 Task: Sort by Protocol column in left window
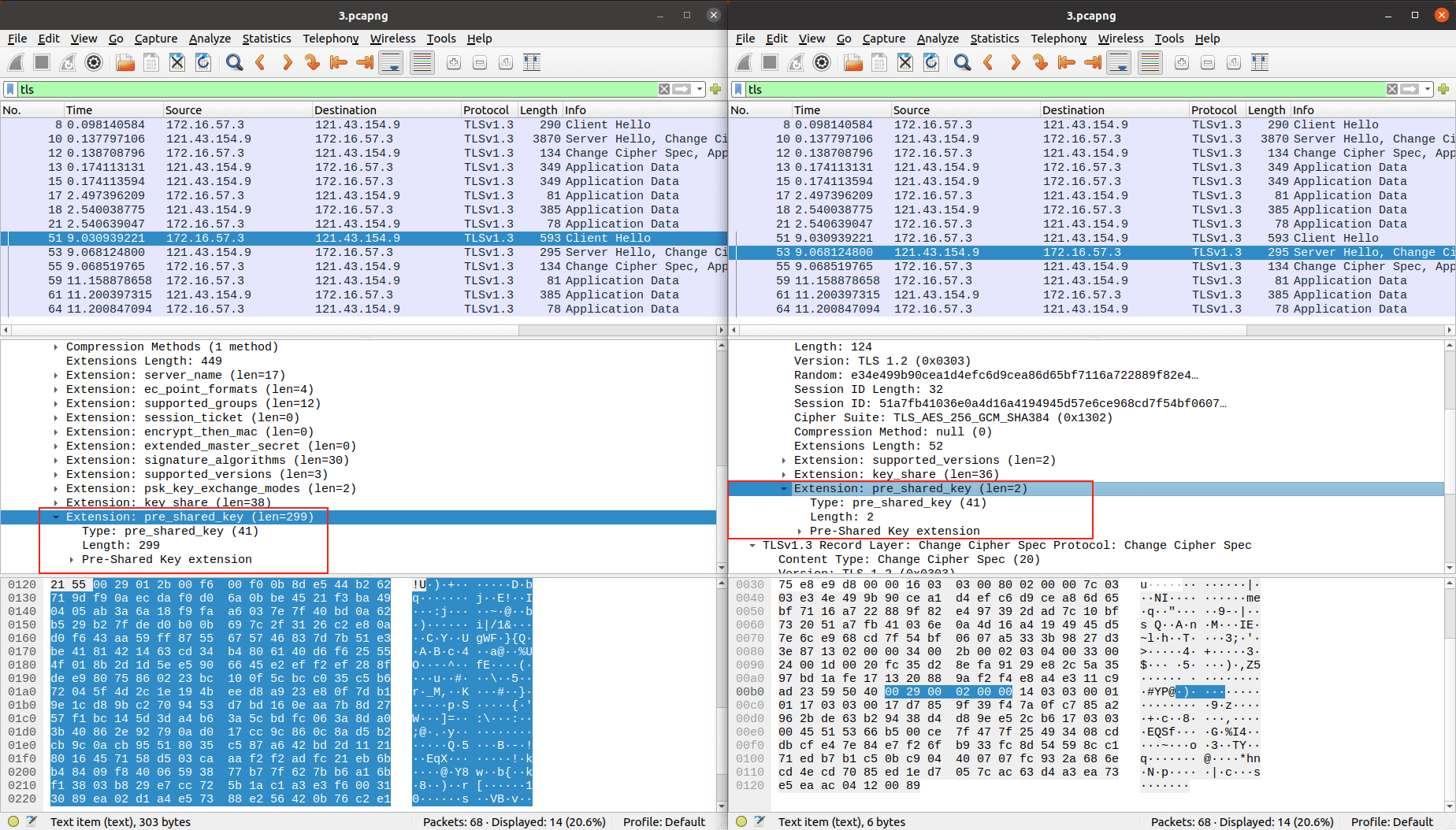click(488, 110)
